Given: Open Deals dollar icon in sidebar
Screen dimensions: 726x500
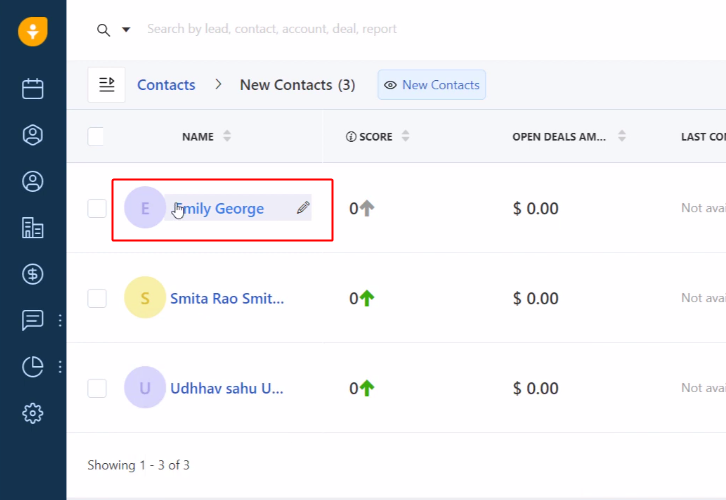Looking at the screenshot, I should [x=33, y=273].
